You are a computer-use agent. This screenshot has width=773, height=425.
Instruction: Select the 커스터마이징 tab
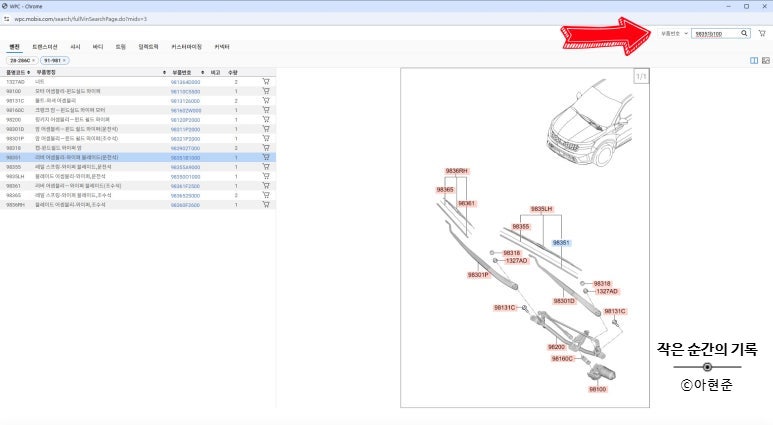click(186, 47)
